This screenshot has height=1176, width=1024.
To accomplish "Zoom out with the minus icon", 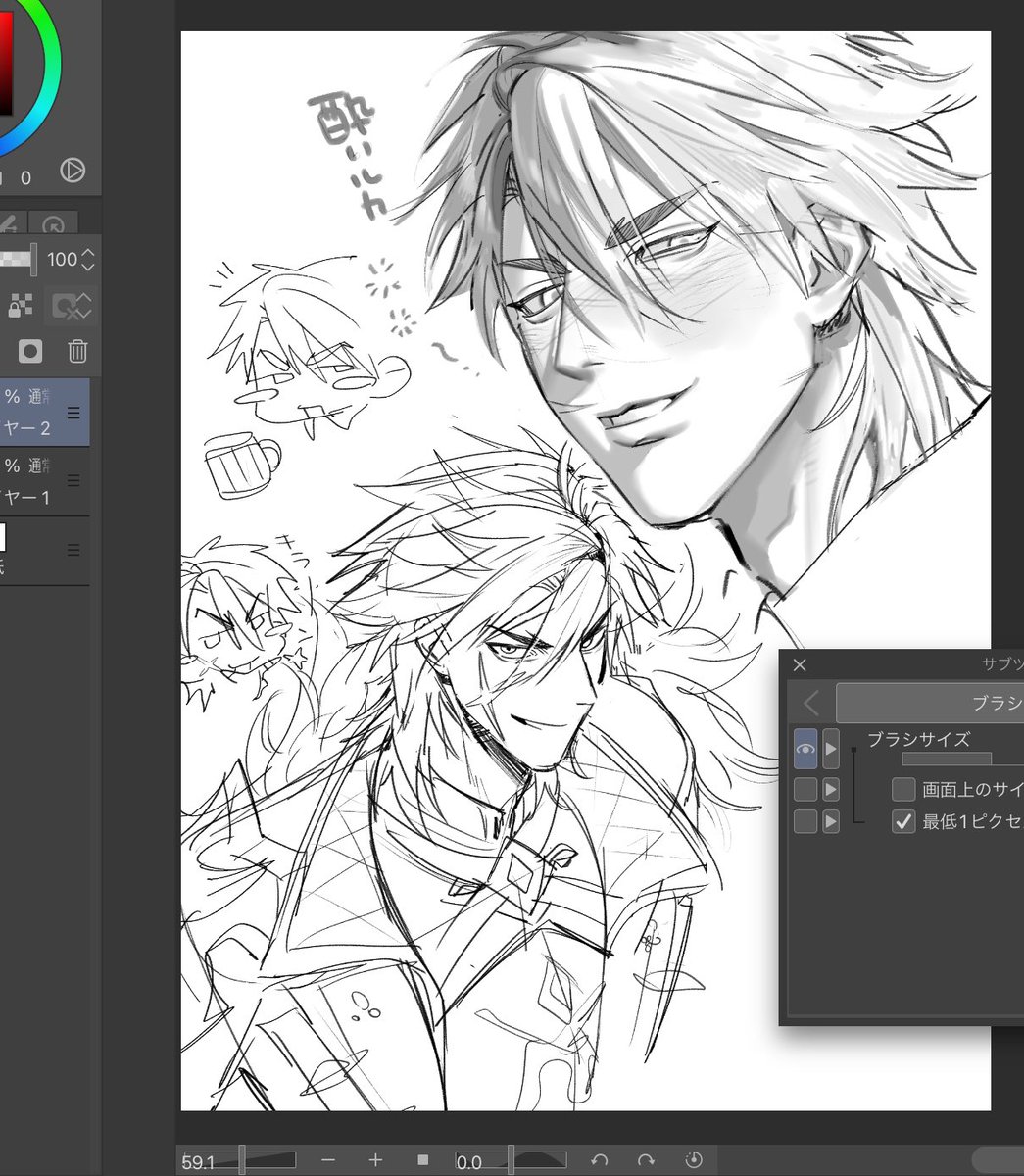I will point(328,1160).
